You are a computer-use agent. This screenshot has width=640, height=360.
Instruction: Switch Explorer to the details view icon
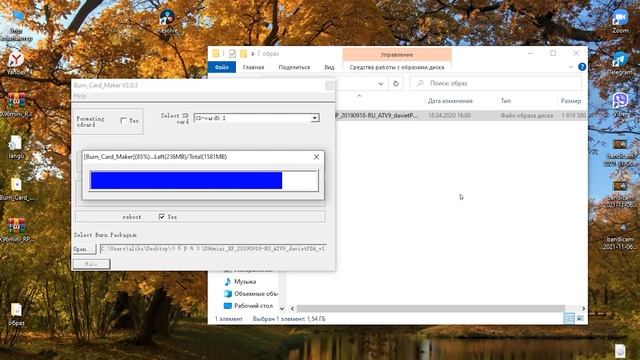(569, 318)
